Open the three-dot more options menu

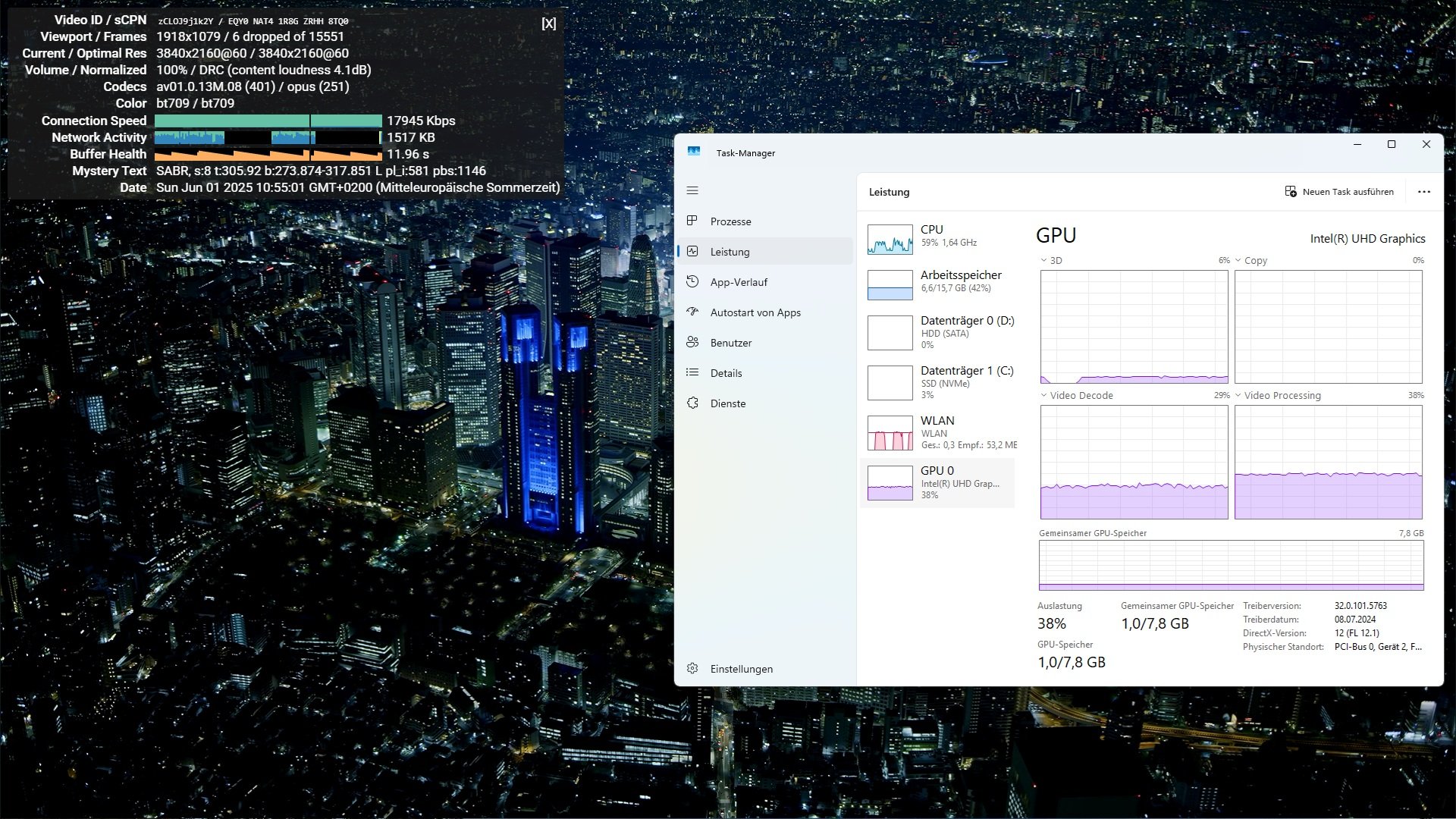(1424, 192)
